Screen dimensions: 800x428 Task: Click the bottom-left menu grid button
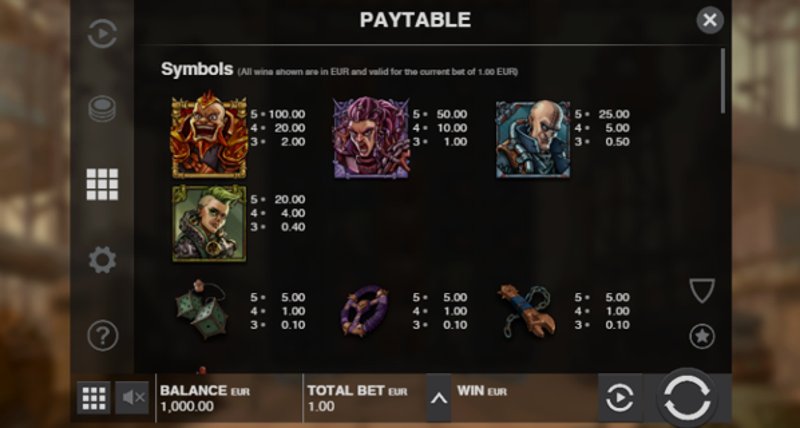coord(94,397)
